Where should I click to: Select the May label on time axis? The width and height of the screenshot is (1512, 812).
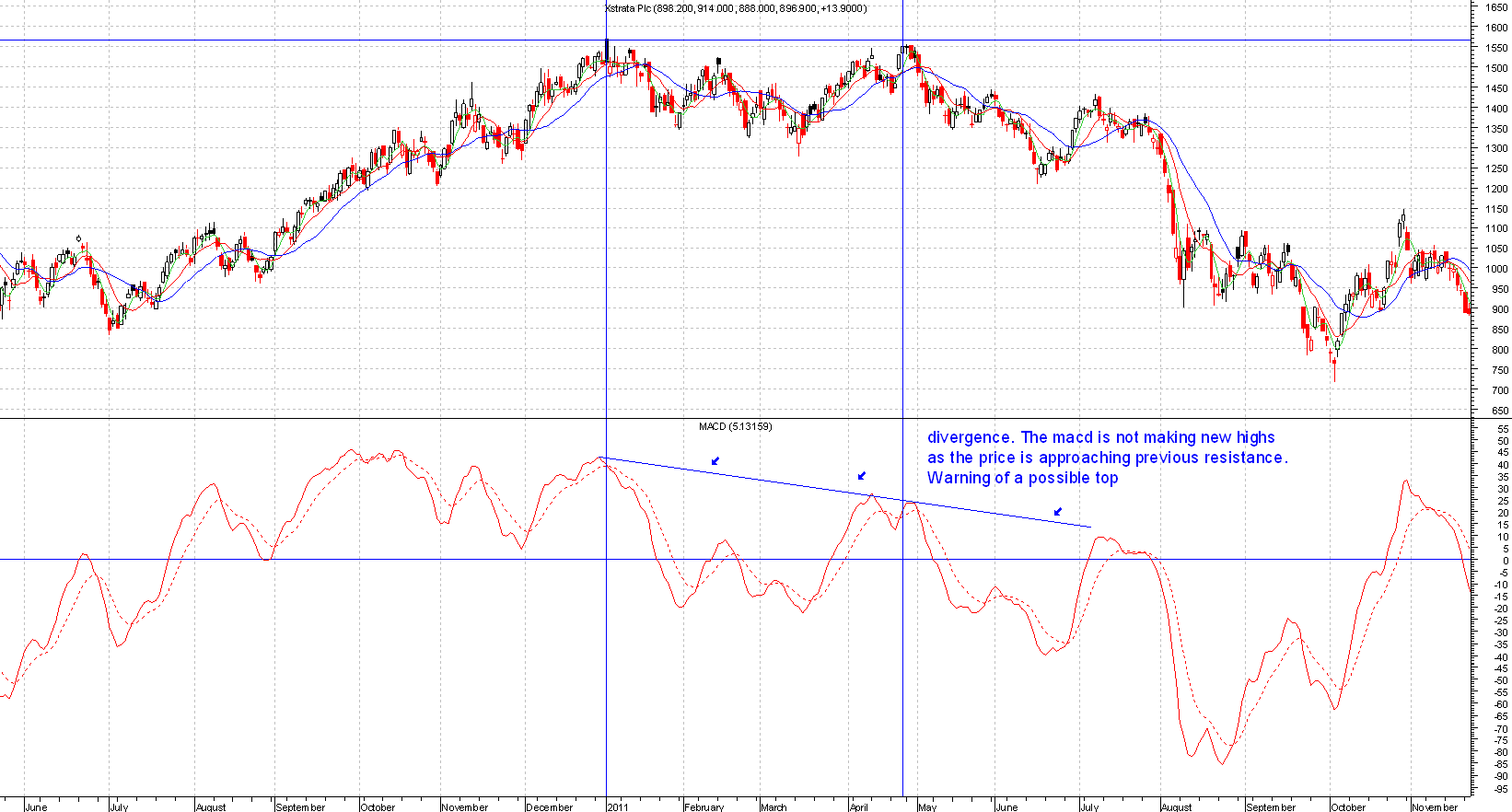pos(927,806)
